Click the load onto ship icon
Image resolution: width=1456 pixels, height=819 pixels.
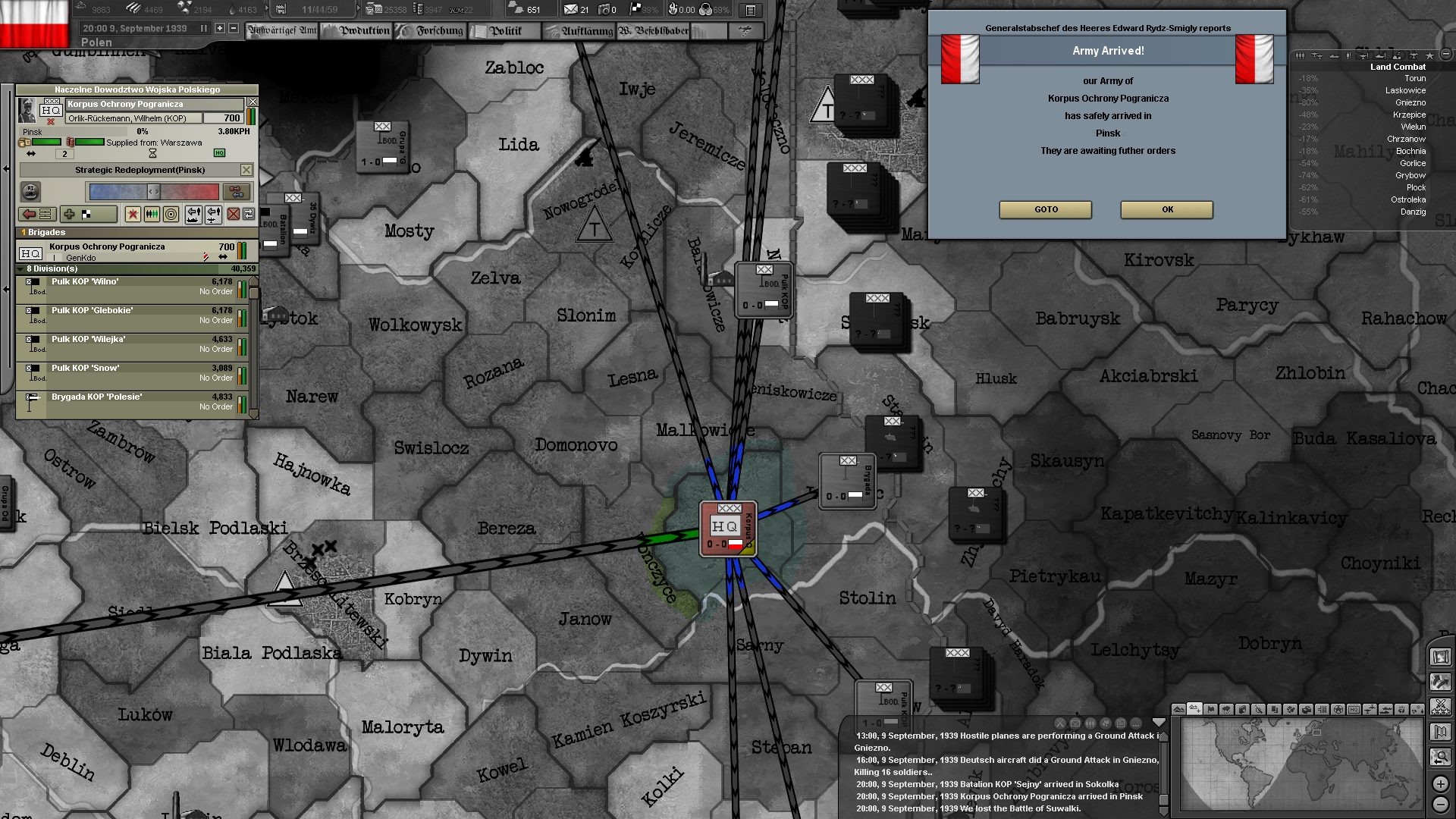point(193,215)
